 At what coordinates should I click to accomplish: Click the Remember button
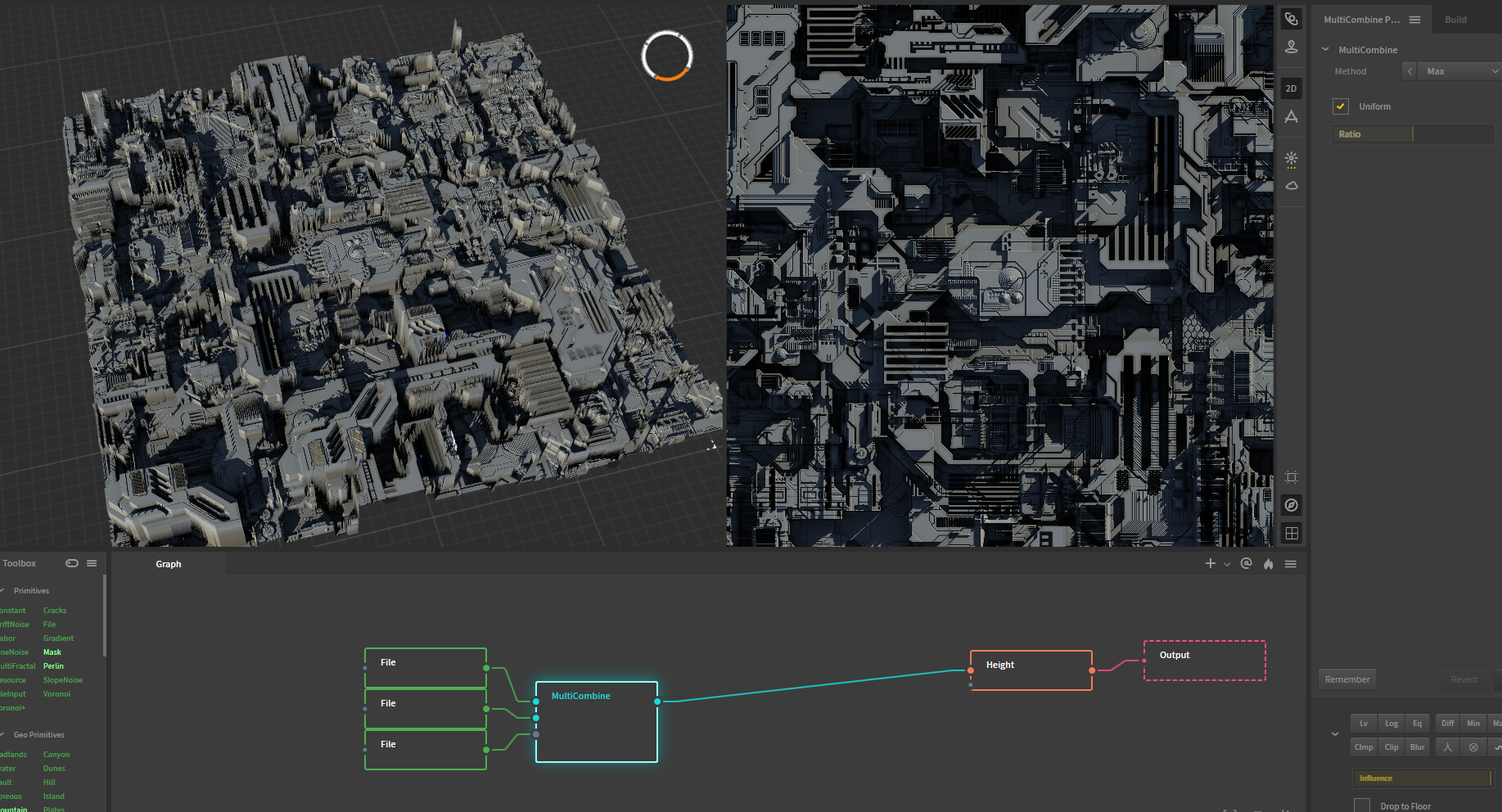tap(1346, 679)
